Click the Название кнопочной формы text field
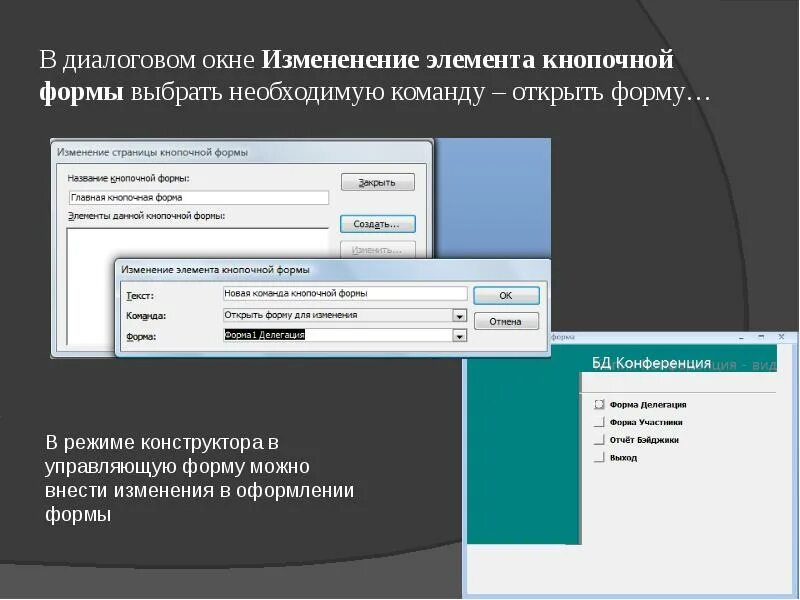The image size is (800, 600). coord(198,197)
